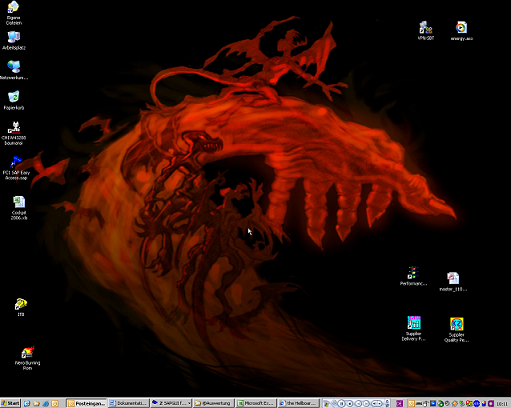Select the master_111 document icon
511x408 pixels.
tap(453, 282)
